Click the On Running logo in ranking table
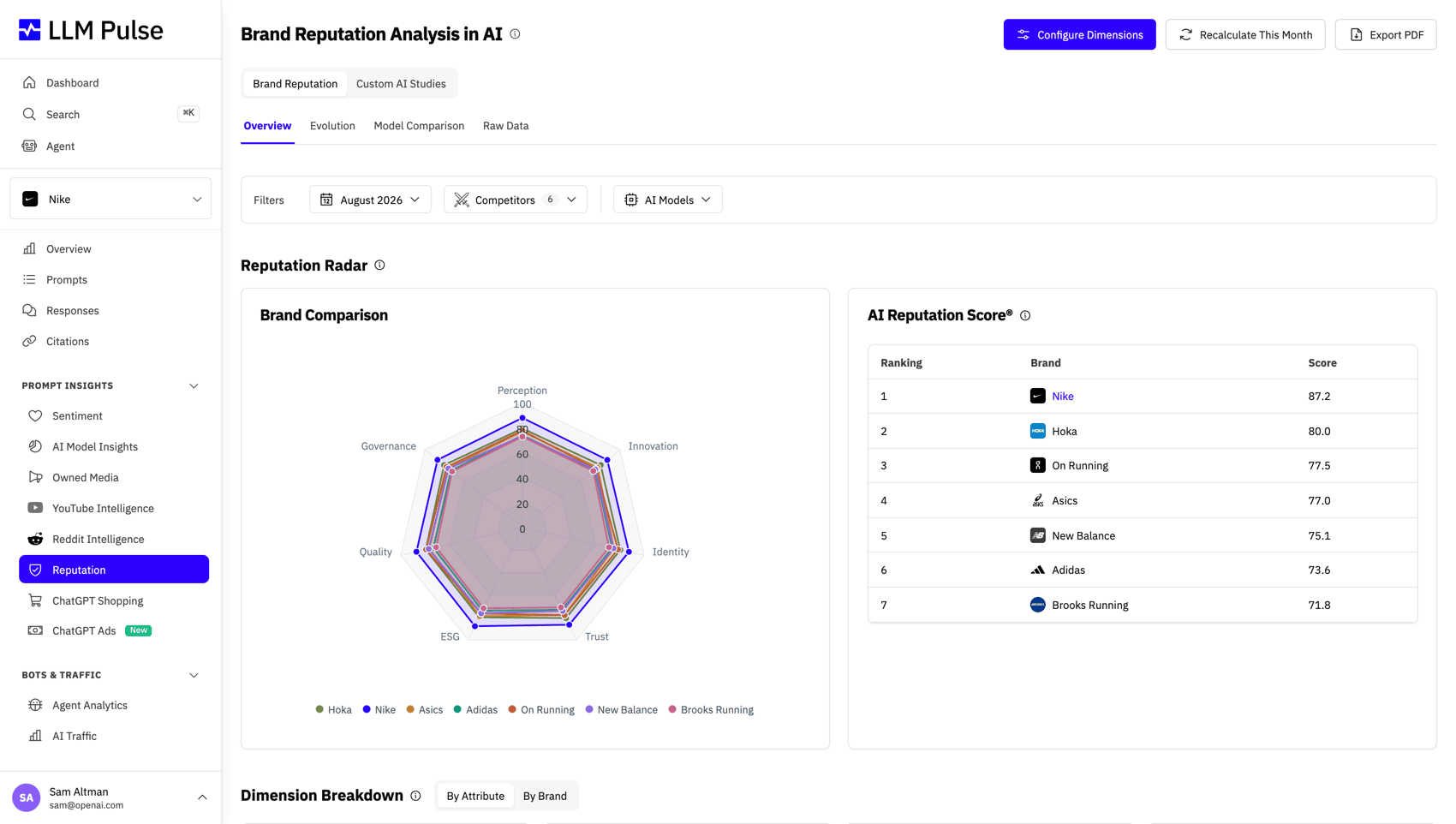 pos(1037,466)
